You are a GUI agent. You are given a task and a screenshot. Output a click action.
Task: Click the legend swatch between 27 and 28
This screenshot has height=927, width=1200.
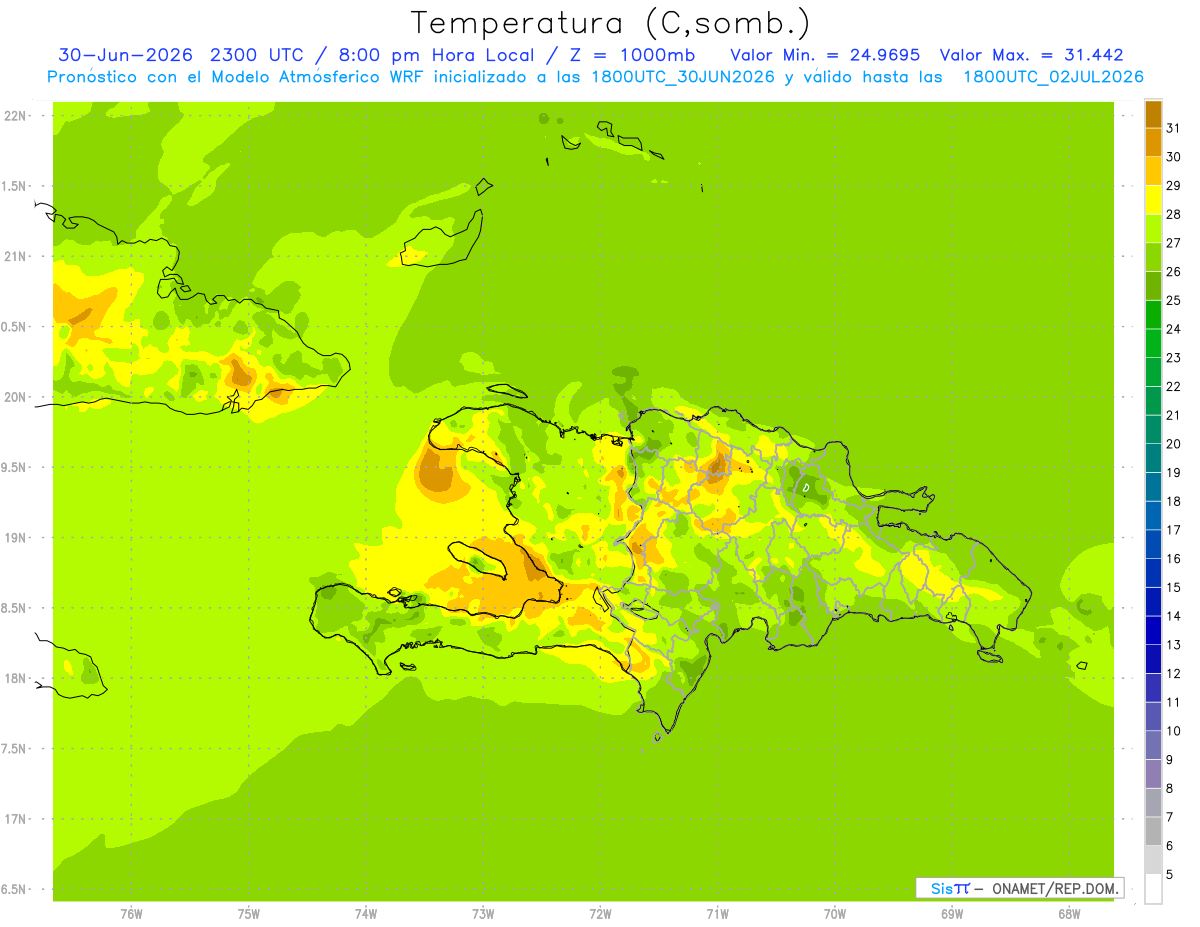click(x=1153, y=229)
